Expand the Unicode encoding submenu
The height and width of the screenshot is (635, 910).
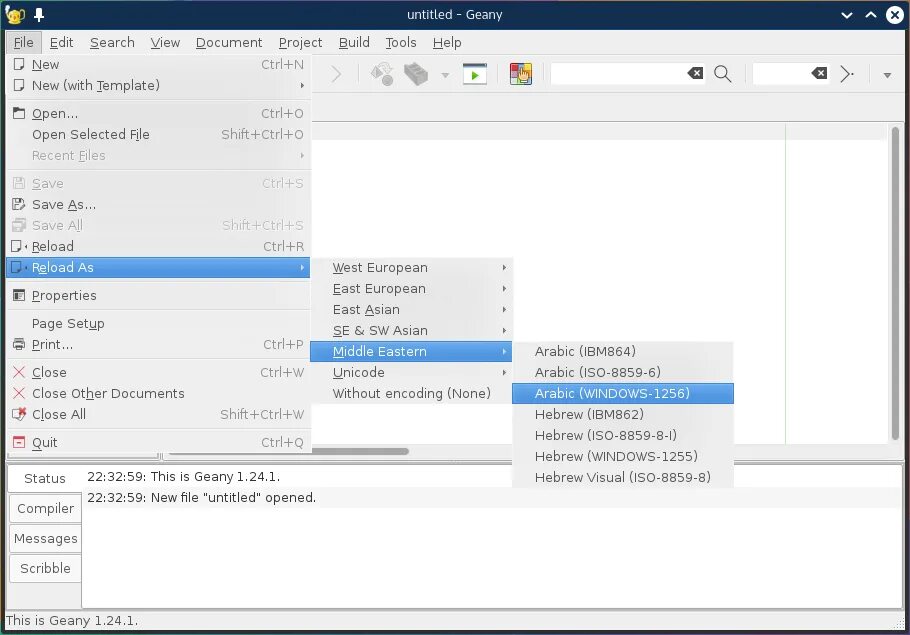[x=411, y=372]
